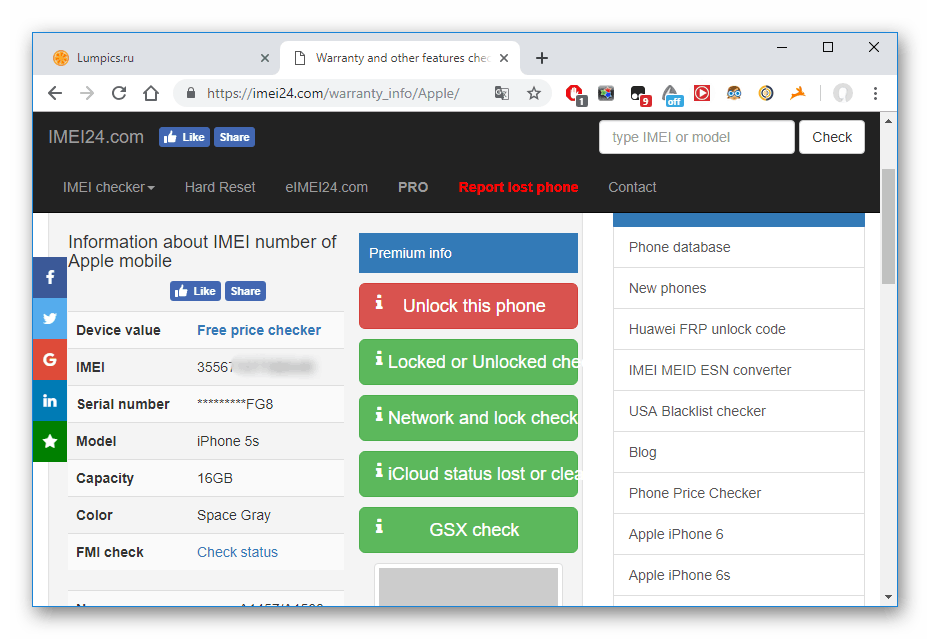
Task: Click the Check button
Action: pyautogui.click(x=832, y=137)
